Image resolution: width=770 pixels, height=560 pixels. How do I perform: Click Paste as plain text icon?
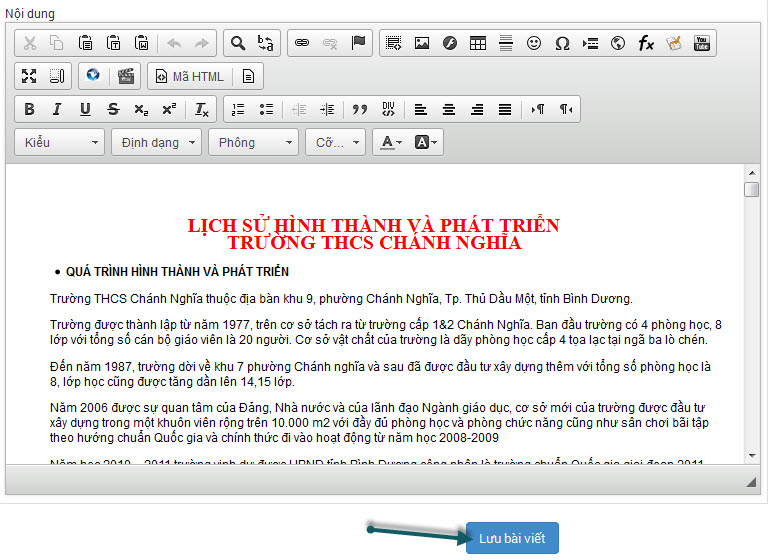pyautogui.click(x=113, y=43)
